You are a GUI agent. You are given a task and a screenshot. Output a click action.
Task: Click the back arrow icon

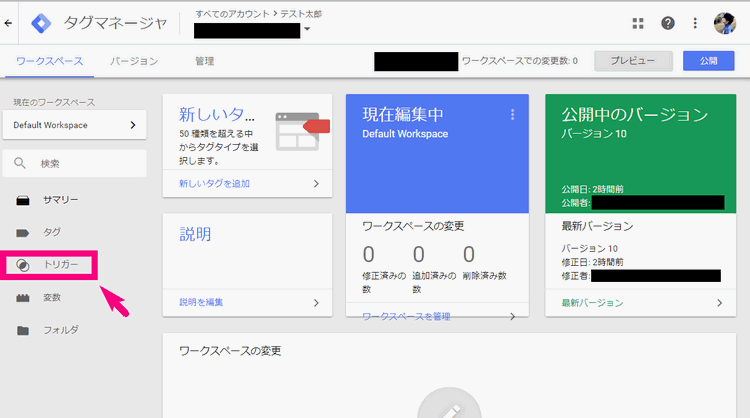[x=8, y=23]
